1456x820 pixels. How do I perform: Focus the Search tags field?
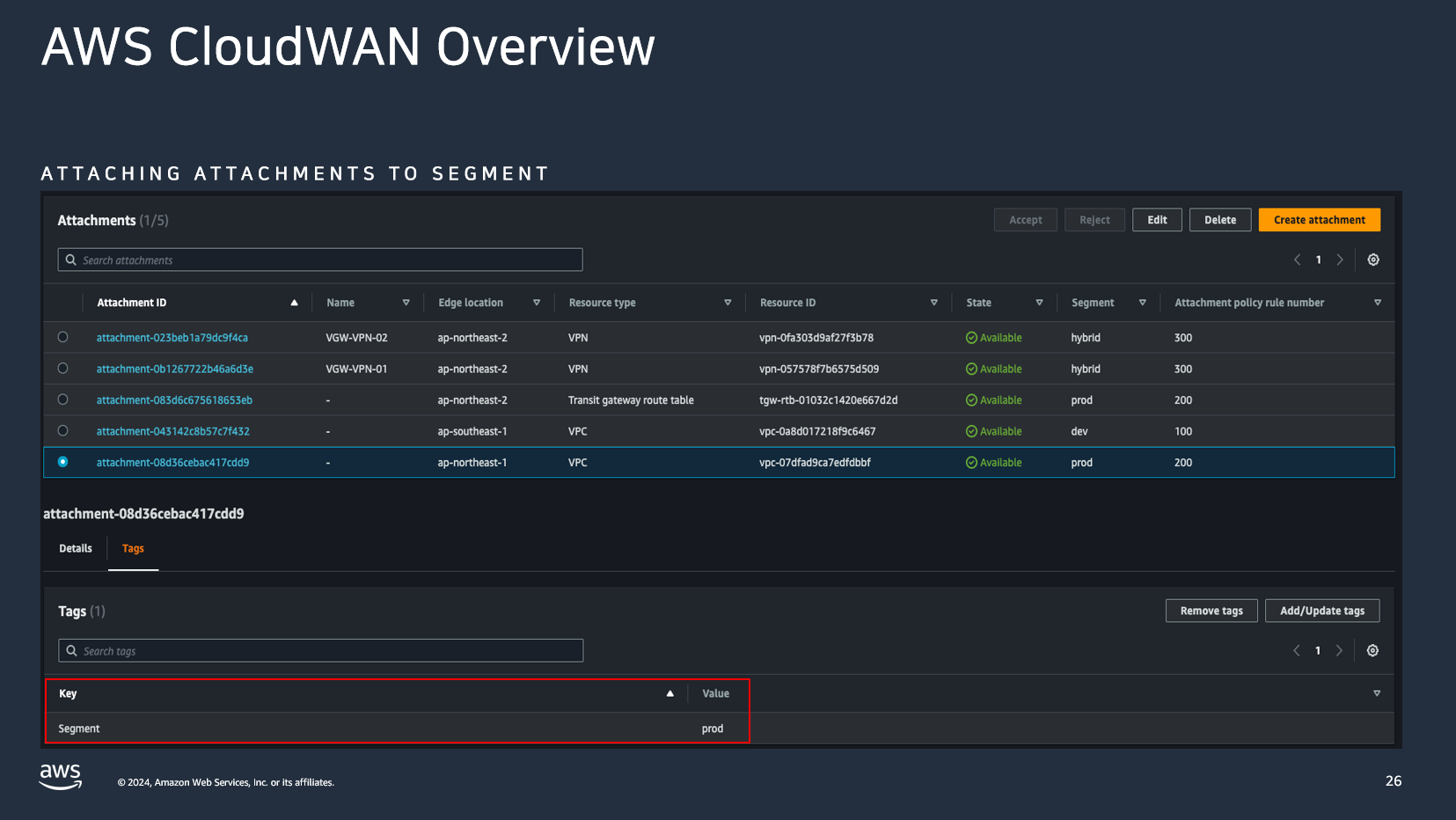pyautogui.click(x=321, y=650)
